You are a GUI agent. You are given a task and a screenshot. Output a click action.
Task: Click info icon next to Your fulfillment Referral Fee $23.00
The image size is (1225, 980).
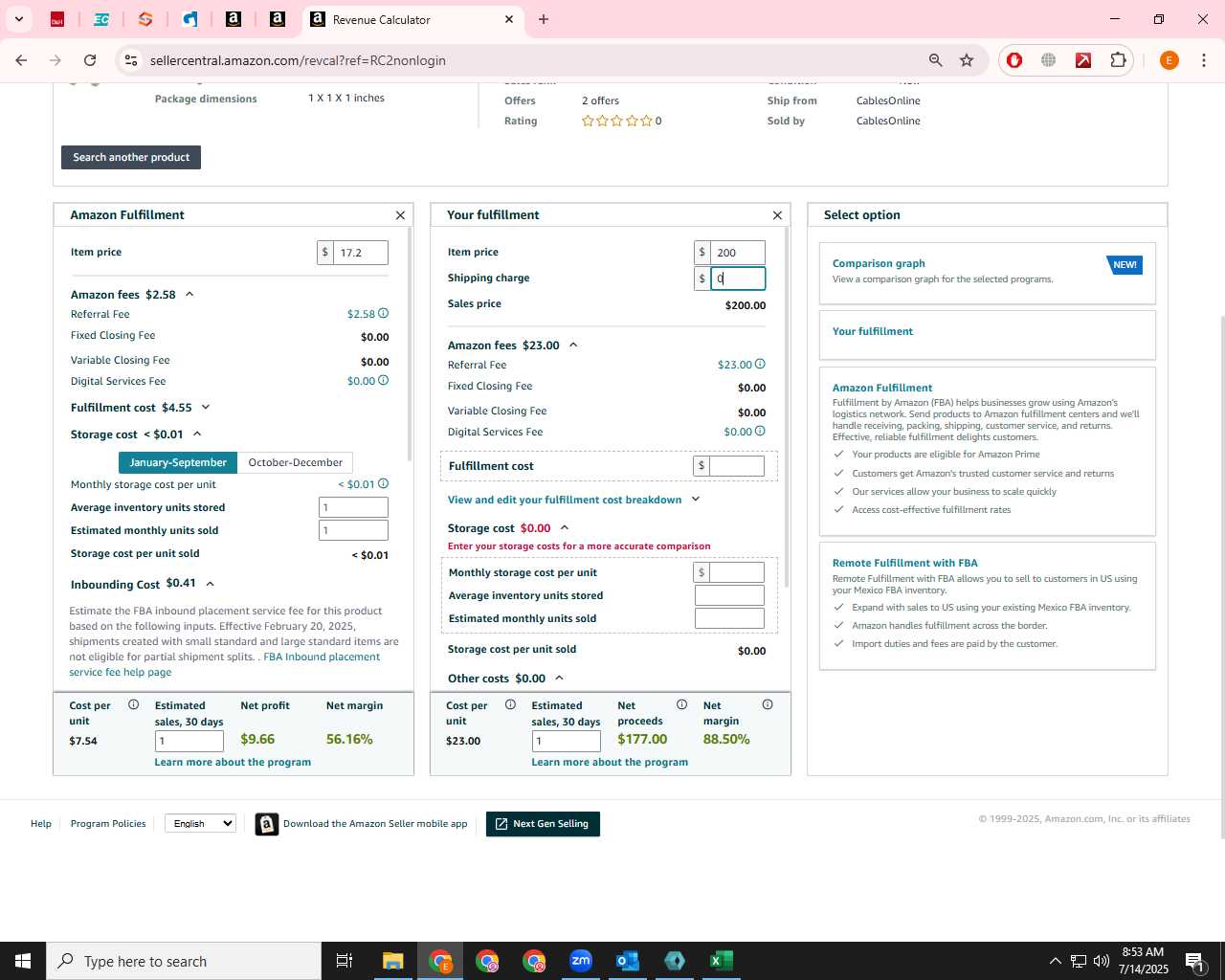tap(760, 364)
